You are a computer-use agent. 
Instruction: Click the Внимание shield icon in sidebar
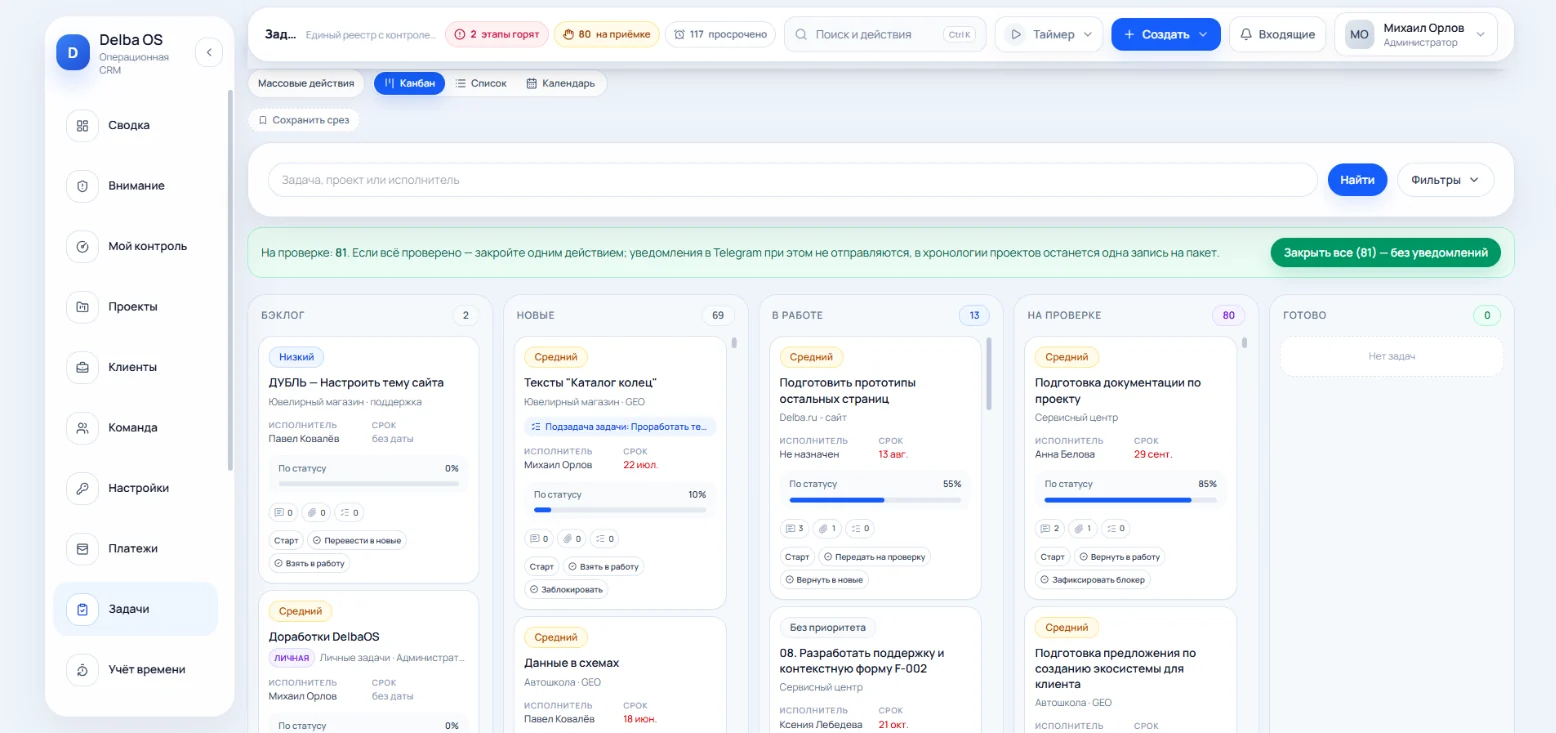[82, 186]
